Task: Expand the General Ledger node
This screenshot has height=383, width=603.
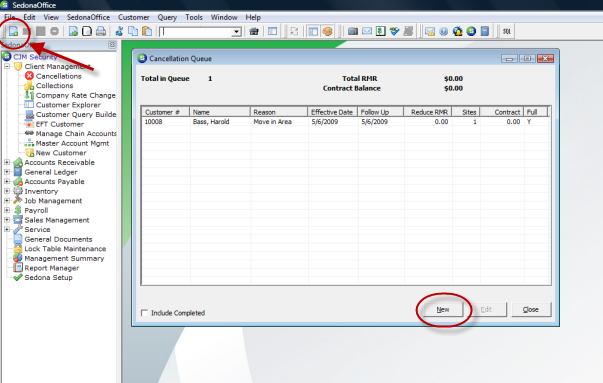Action: pos(7,172)
